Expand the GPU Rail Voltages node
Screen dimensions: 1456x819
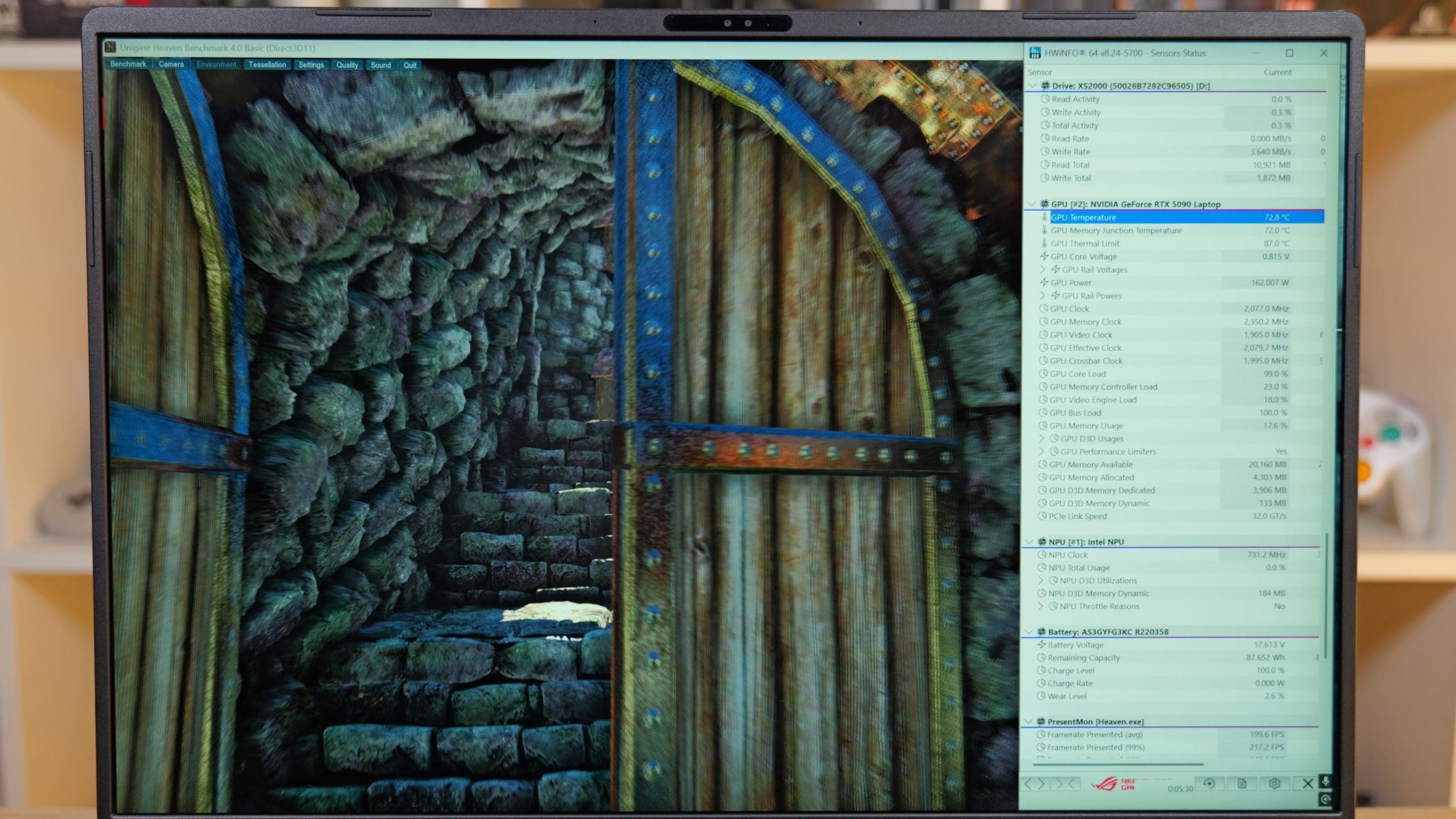(1043, 270)
